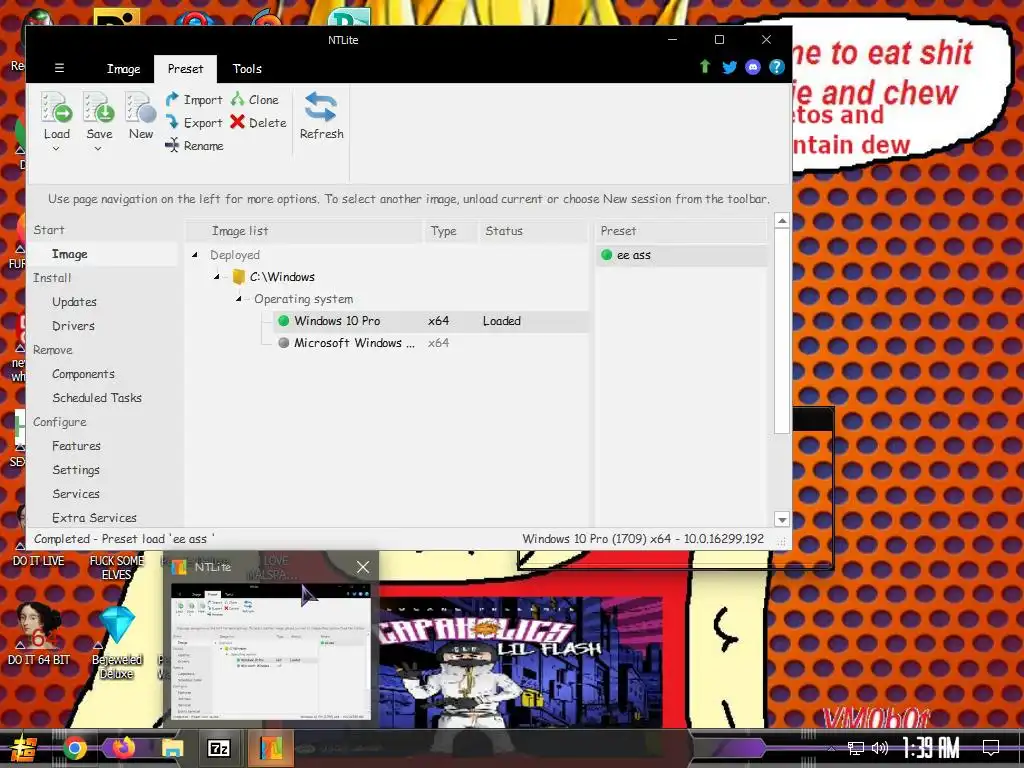Create a New preset
This screenshot has width=1024, height=768.
[140, 116]
